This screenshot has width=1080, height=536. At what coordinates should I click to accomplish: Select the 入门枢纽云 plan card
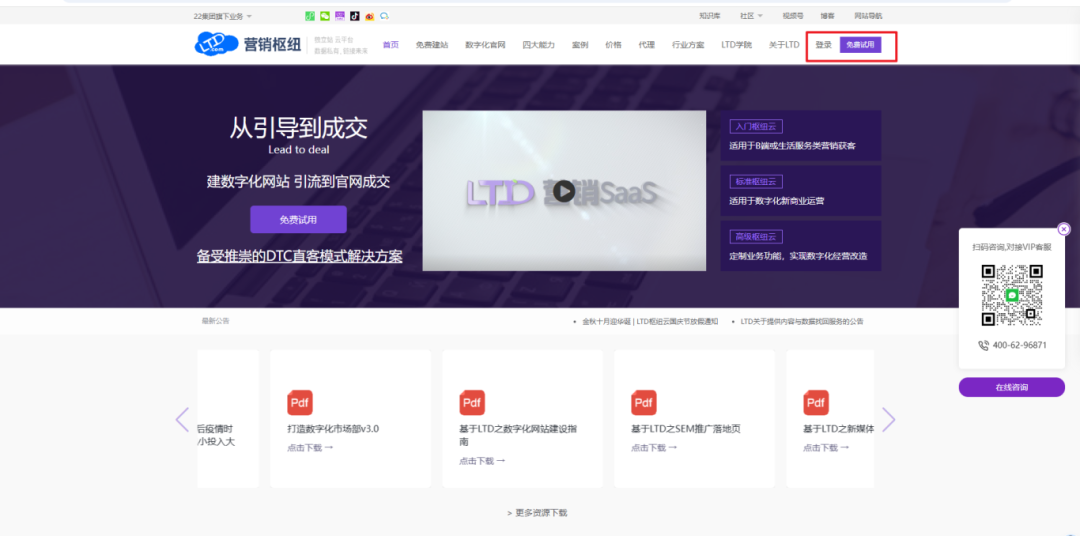pos(800,136)
